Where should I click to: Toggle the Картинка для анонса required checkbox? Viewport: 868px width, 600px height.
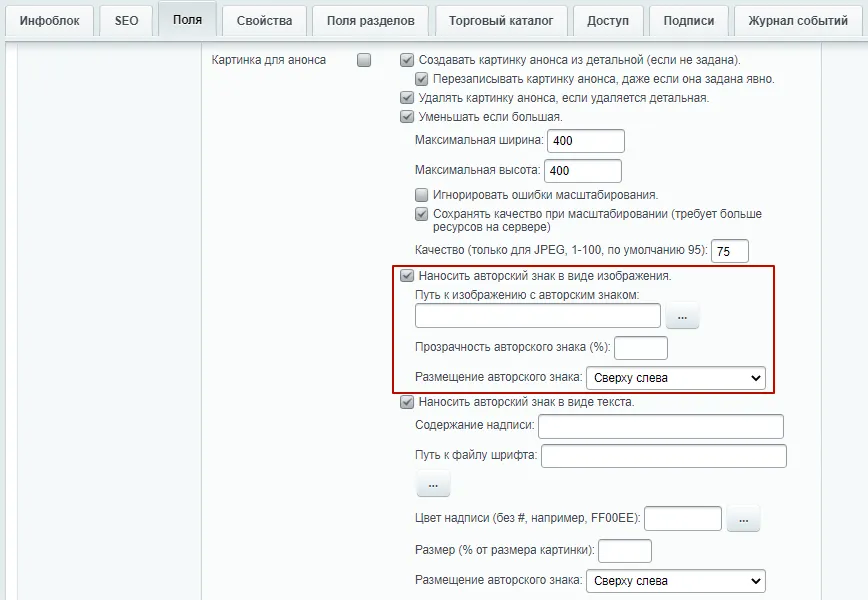tap(364, 60)
